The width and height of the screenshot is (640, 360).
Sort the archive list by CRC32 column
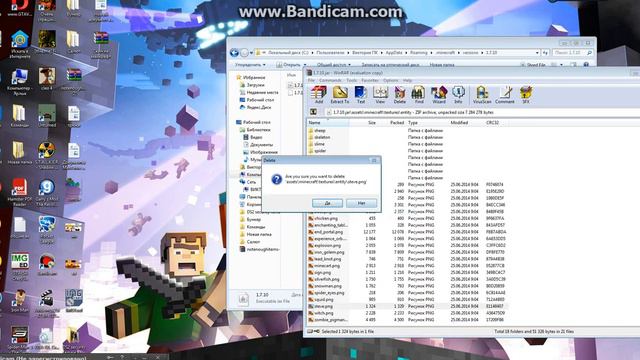(x=497, y=122)
